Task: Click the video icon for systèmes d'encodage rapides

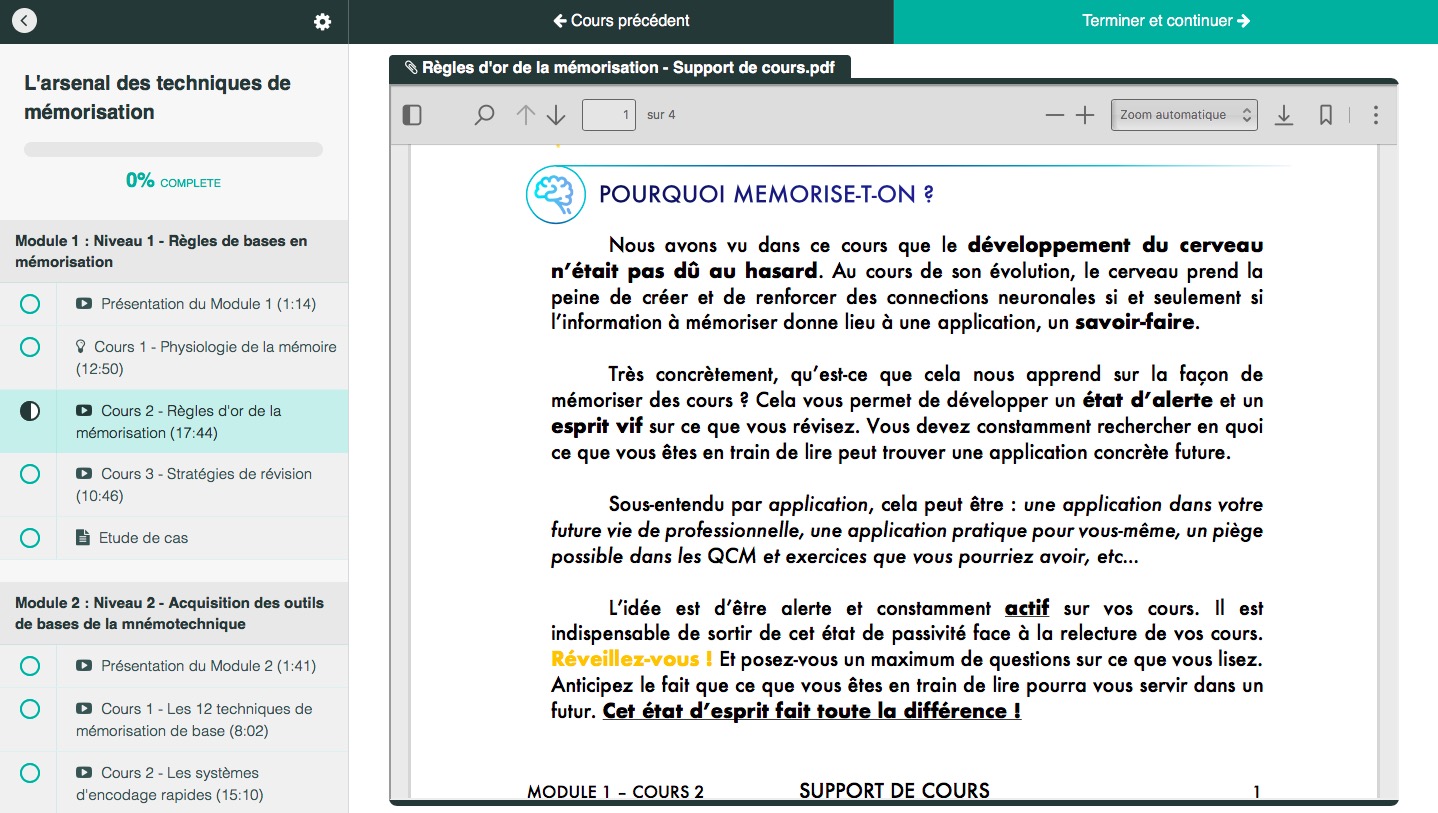Action: point(84,773)
